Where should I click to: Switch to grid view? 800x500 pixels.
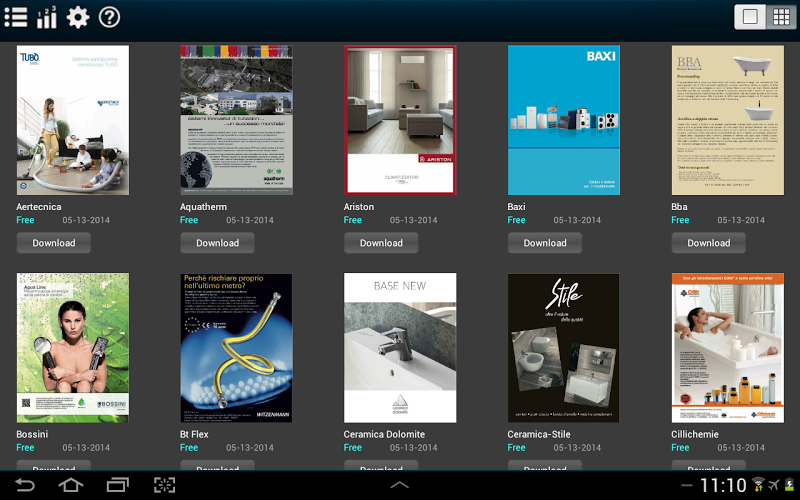tap(781, 17)
